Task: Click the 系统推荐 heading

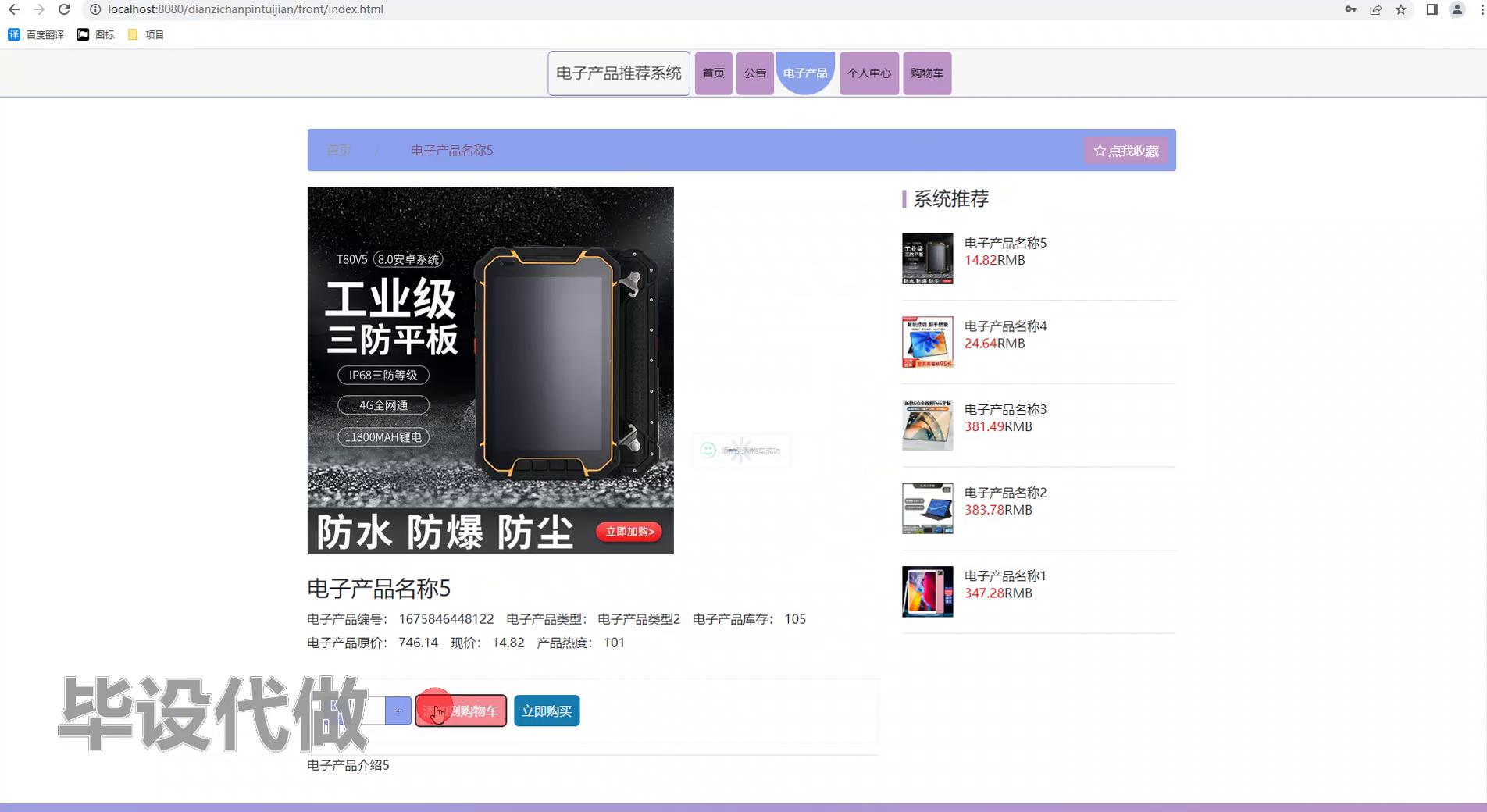Action: click(950, 198)
